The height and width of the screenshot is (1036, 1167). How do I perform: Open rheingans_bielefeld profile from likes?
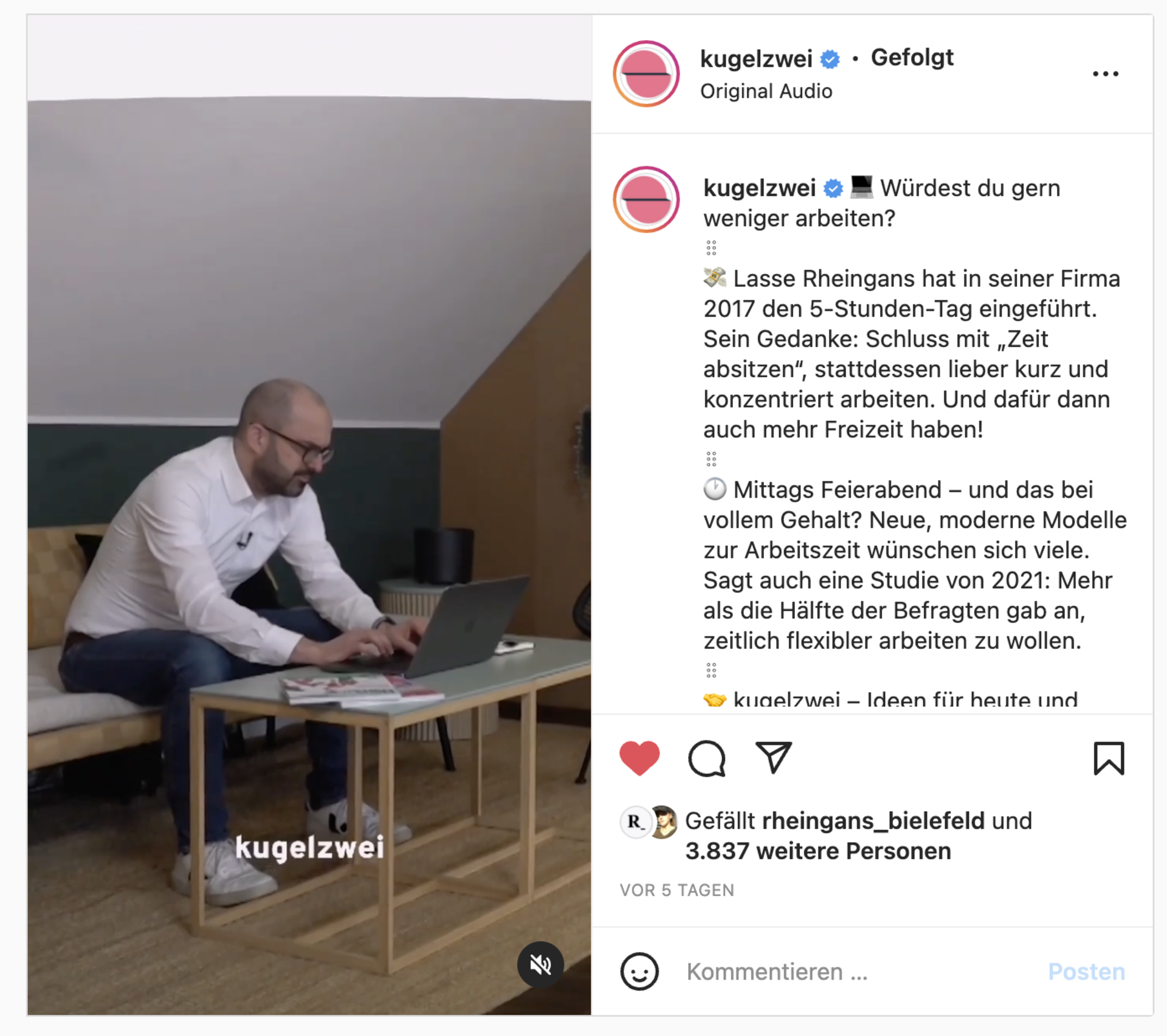point(873,821)
